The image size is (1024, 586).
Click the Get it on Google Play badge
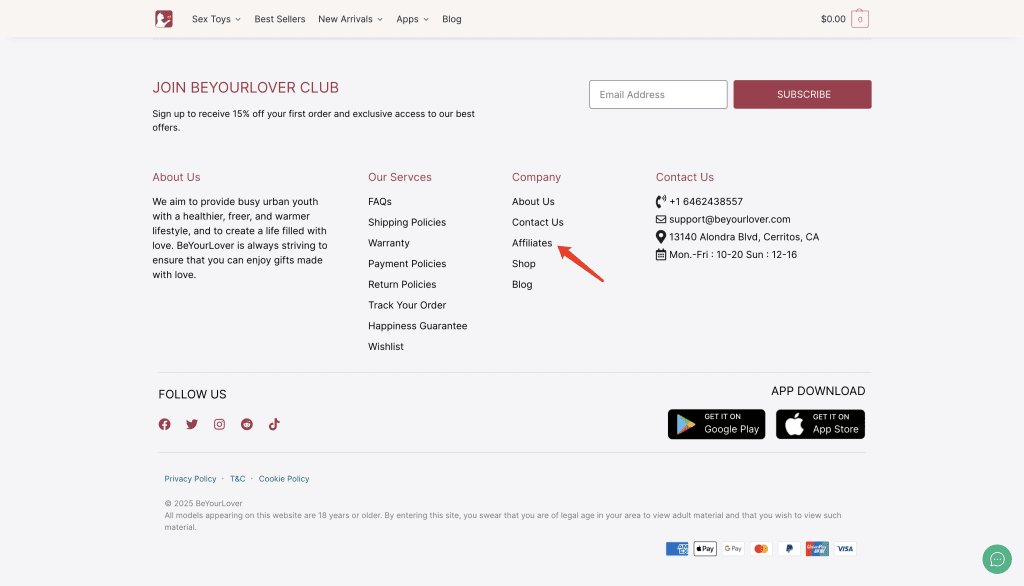tap(716, 424)
